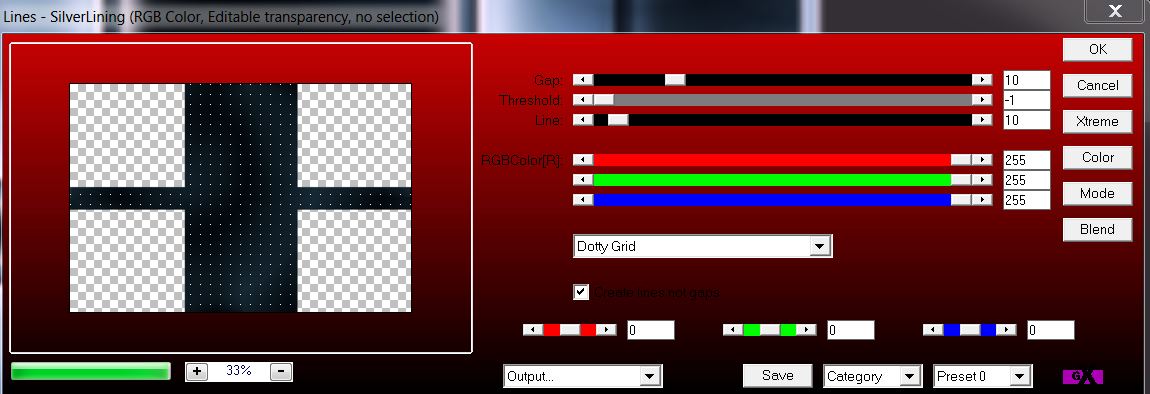This screenshot has width=1150, height=394.
Task: Click the Xtreme button
Action: pyautogui.click(x=1097, y=121)
